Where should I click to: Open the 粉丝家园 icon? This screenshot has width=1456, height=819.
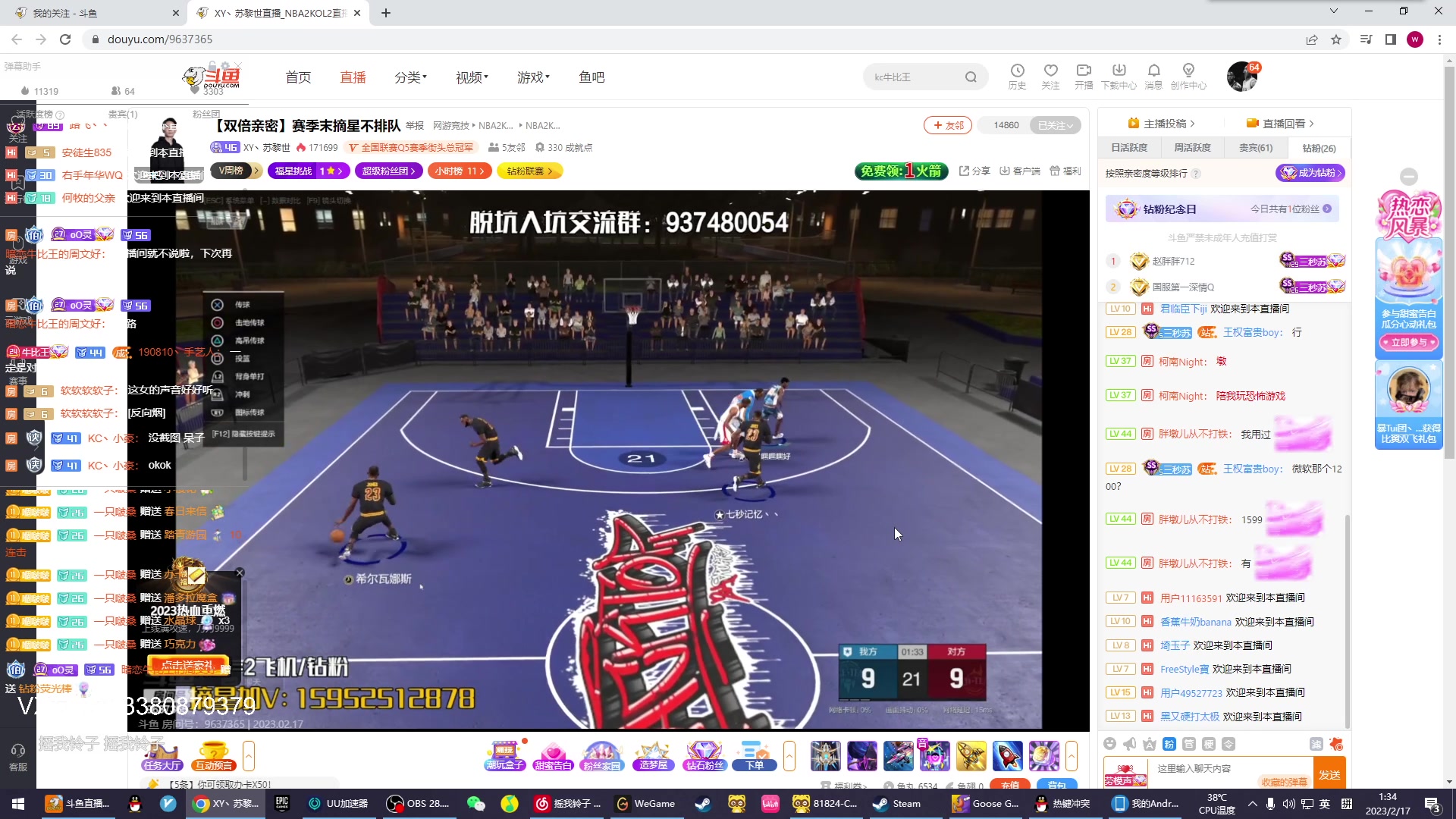601,756
